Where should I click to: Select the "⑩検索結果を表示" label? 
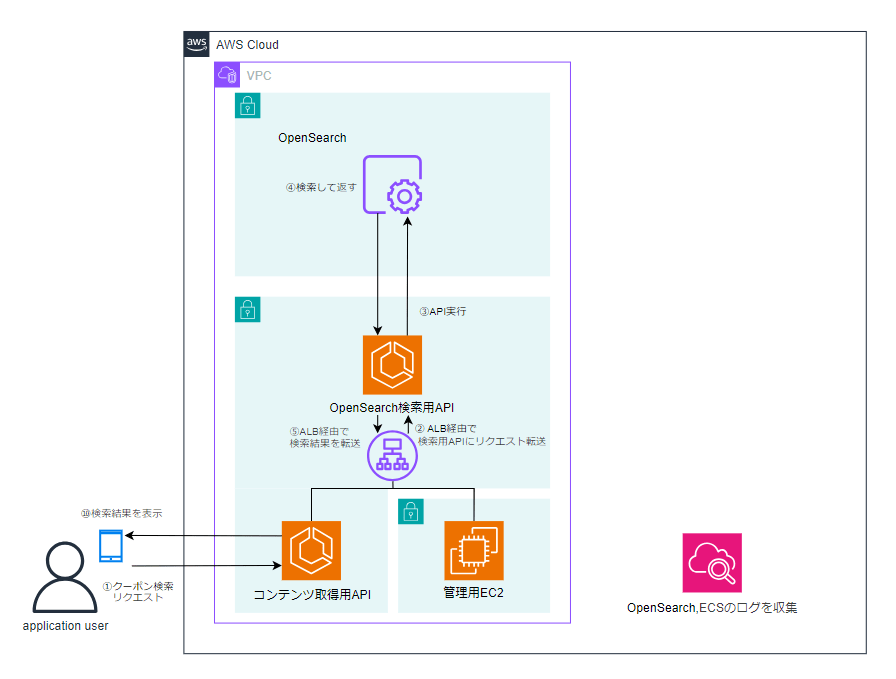(121, 513)
